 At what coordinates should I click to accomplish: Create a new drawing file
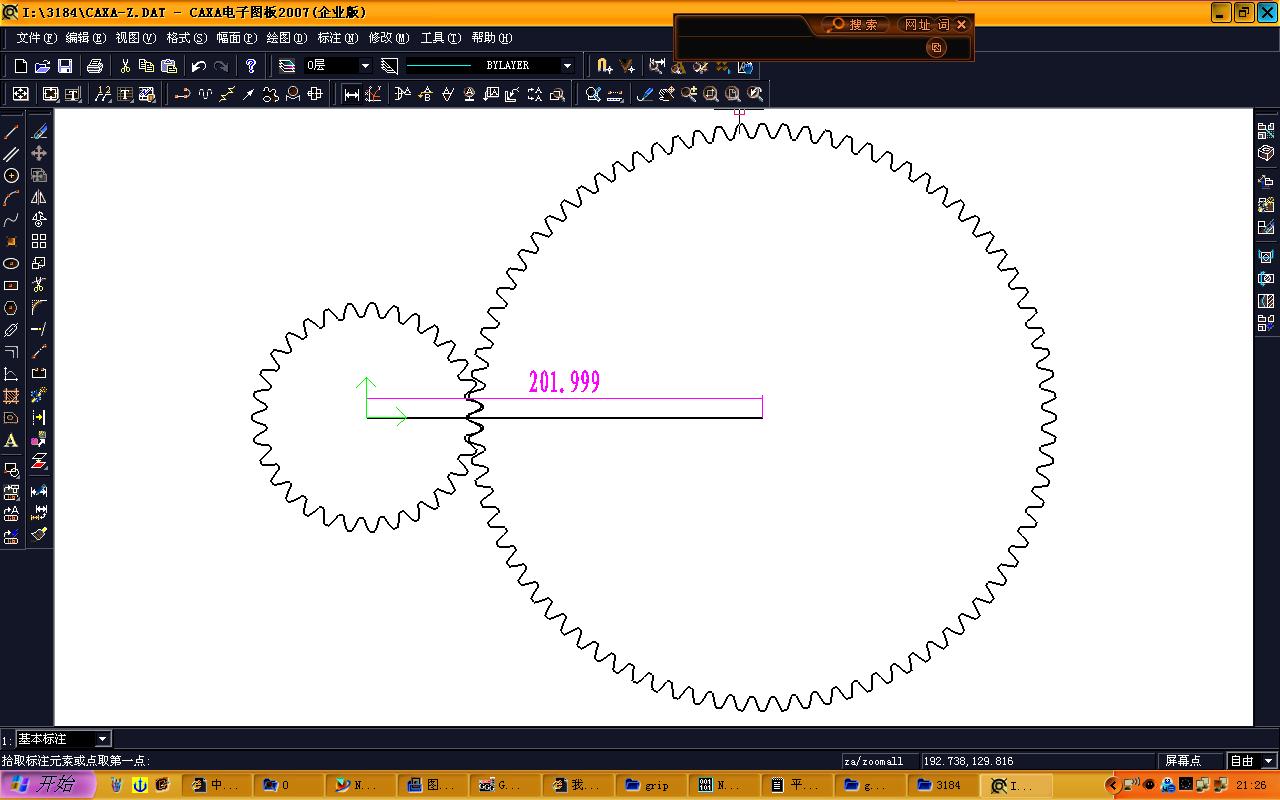20,66
